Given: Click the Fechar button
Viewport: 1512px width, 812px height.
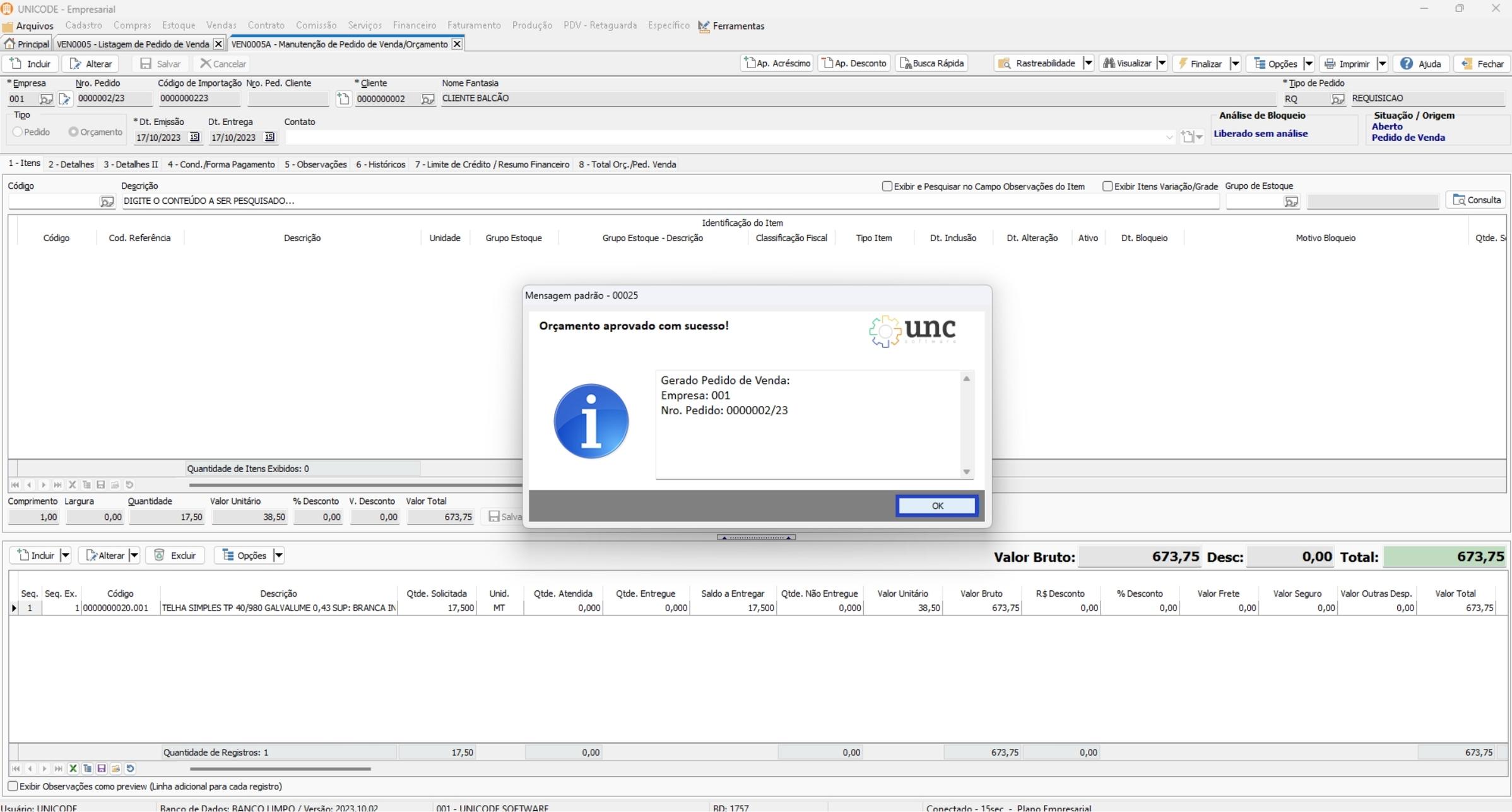Looking at the screenshot, I should coord(1482,64).
